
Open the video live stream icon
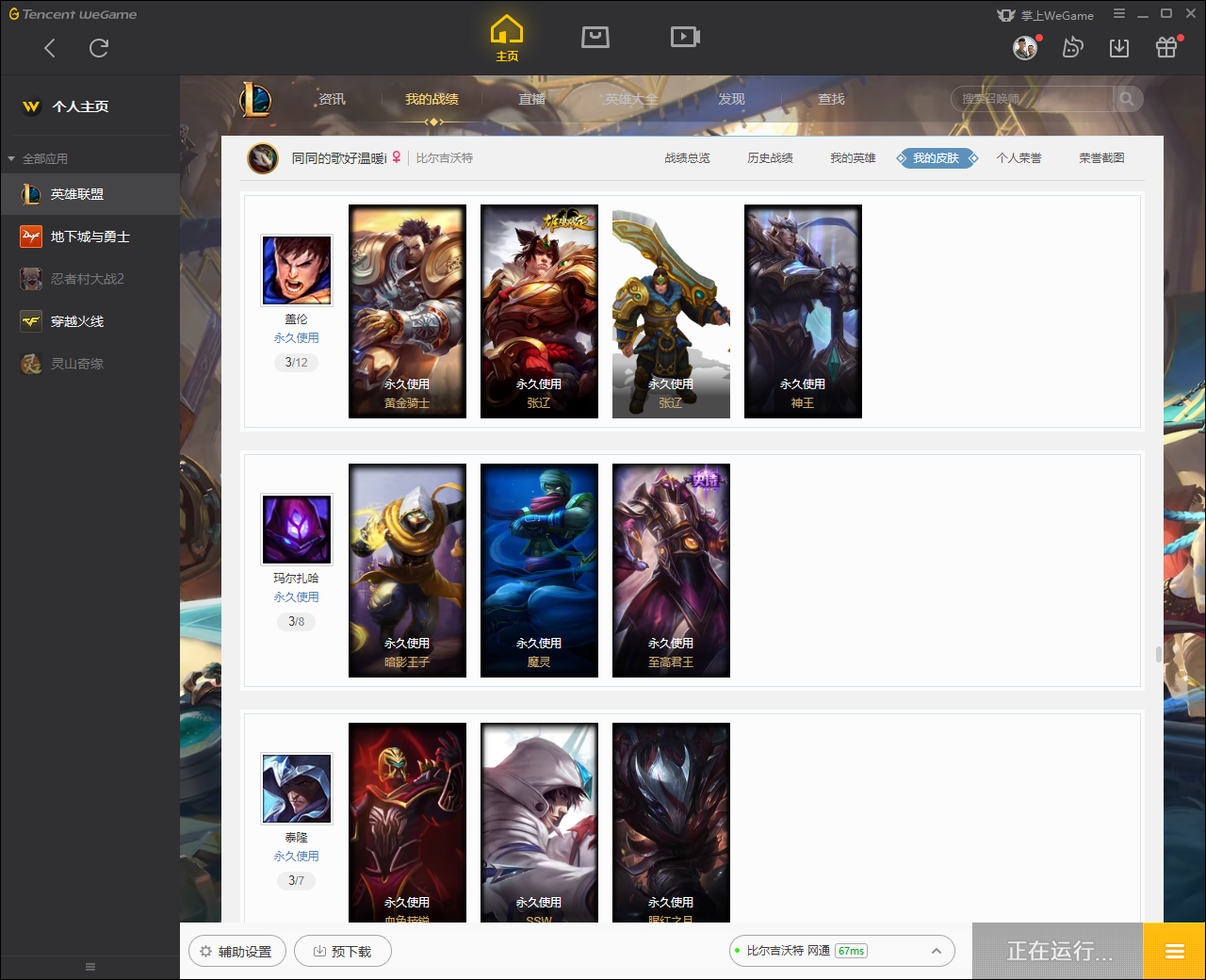click(685, 37)
